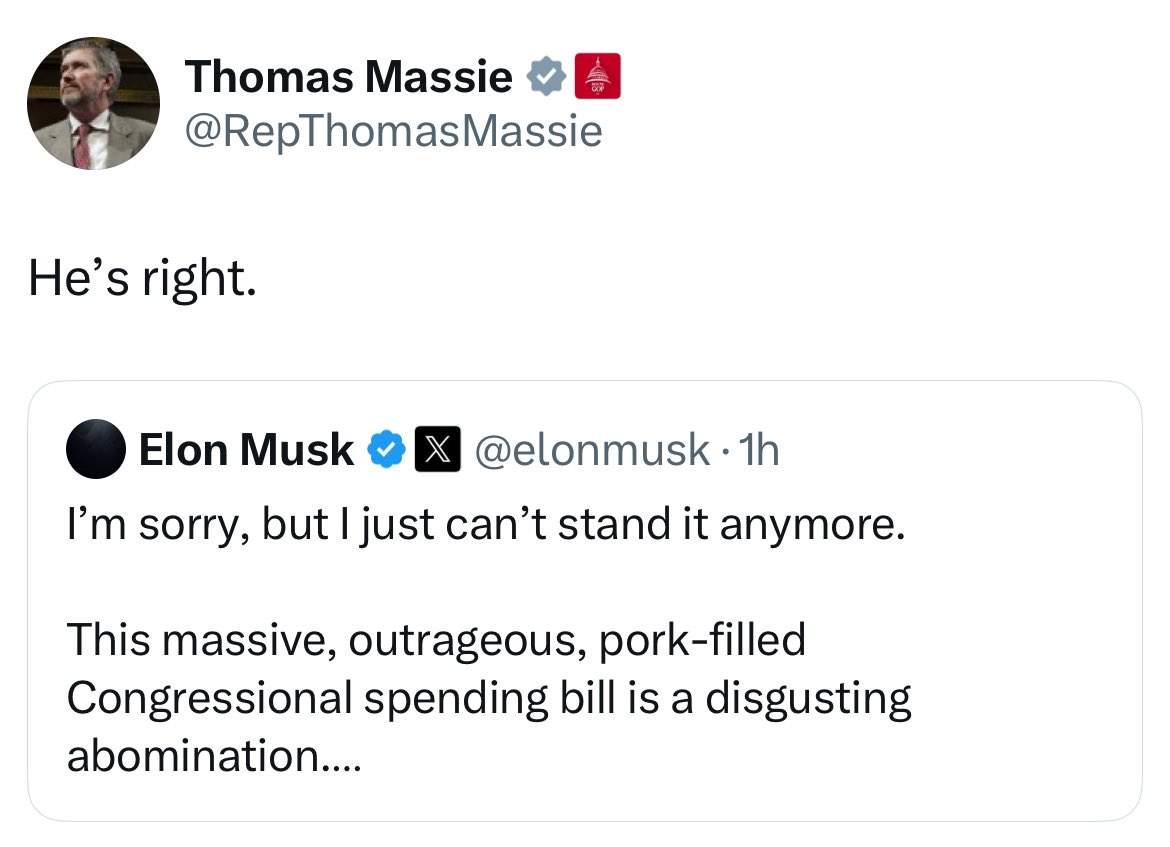1170x847 pixels.
Task: Click the X logo badge next to Elon Musk
Action: tap(433, 450)
